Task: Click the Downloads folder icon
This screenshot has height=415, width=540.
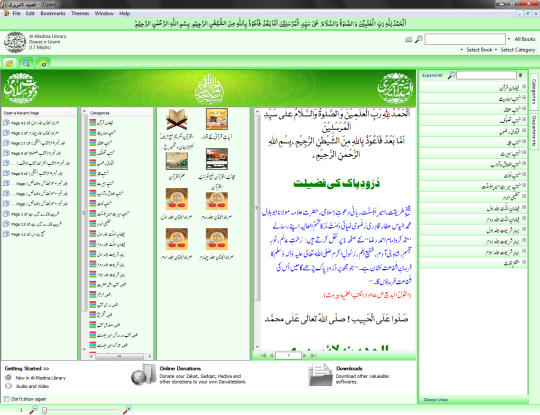Action: pyautogui.click(x=320, y=375)
